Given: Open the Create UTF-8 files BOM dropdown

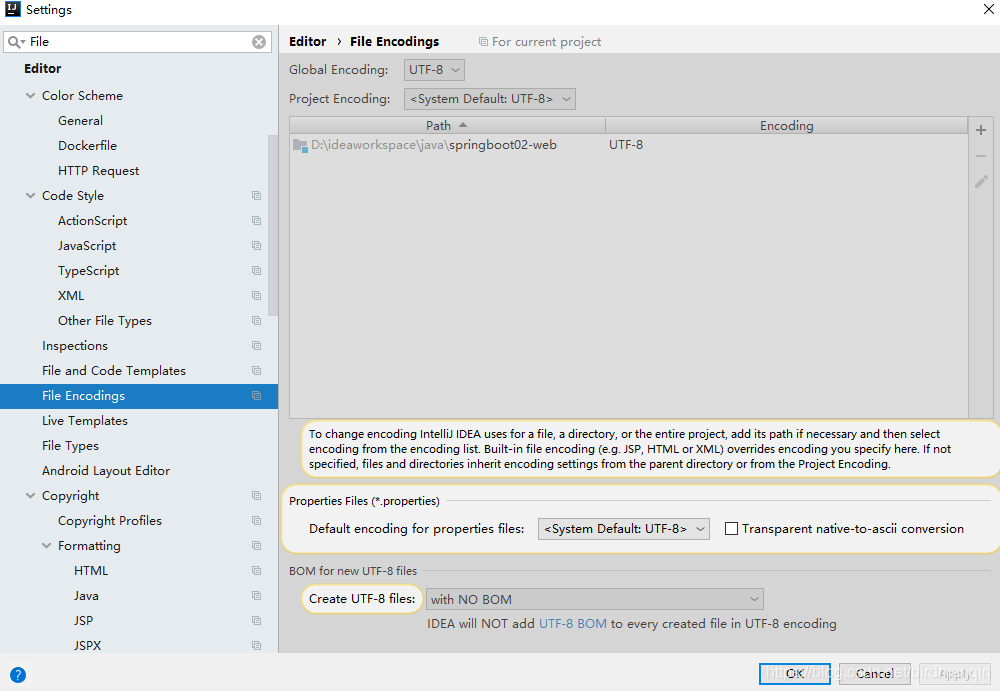Looking at the screenshot, I should [x=594, y=599].
